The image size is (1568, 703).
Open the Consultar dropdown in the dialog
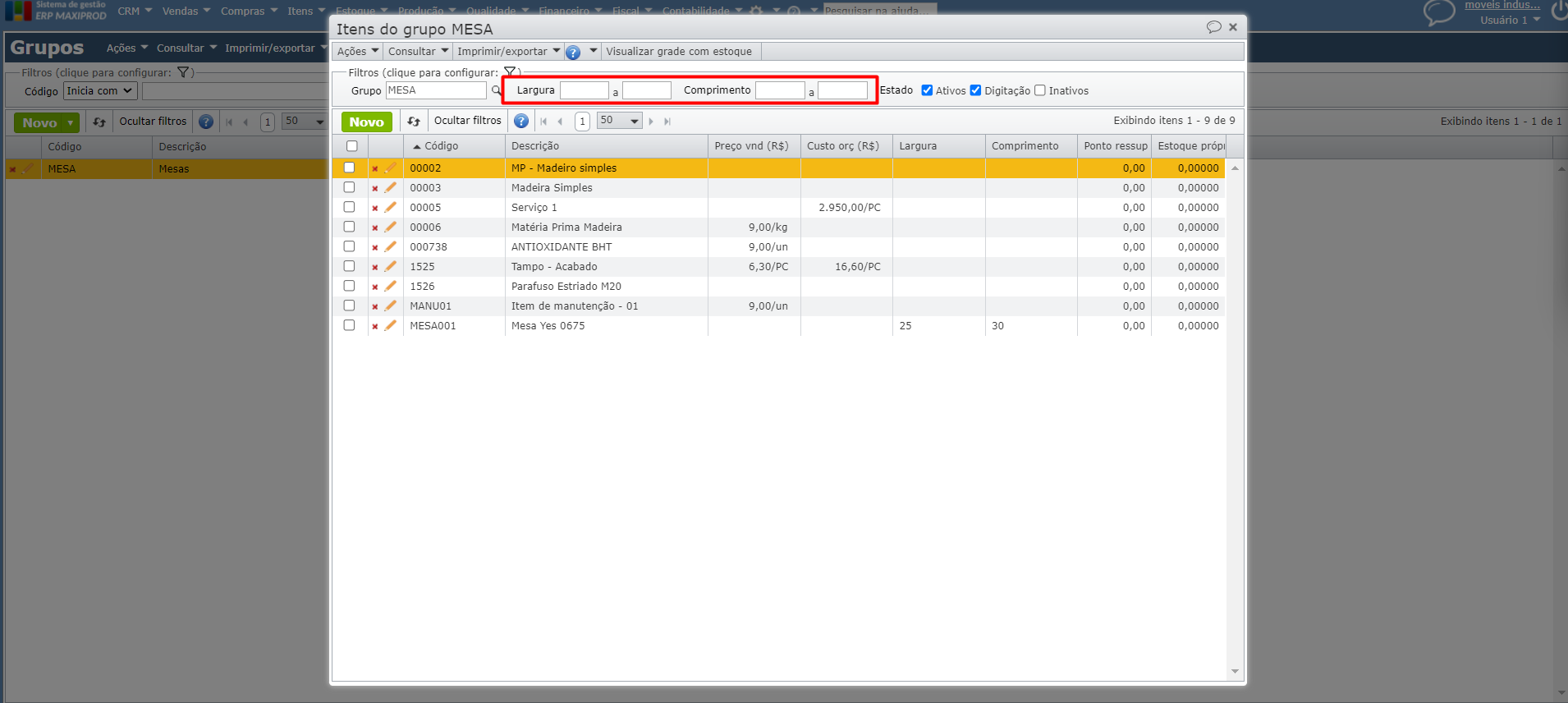click(x=419, y=52)
